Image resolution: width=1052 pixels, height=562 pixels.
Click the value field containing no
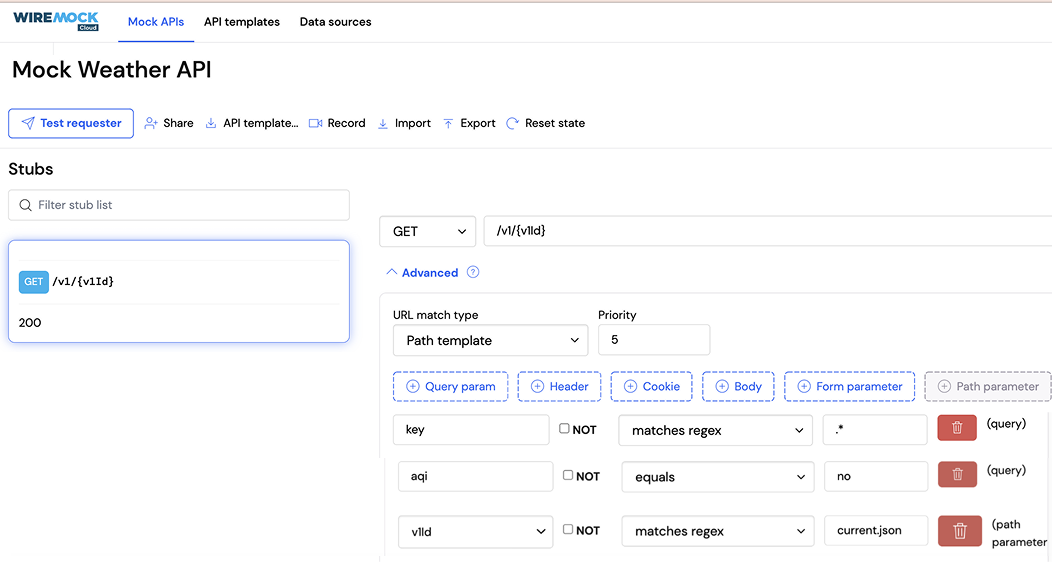tap(876, 477)
